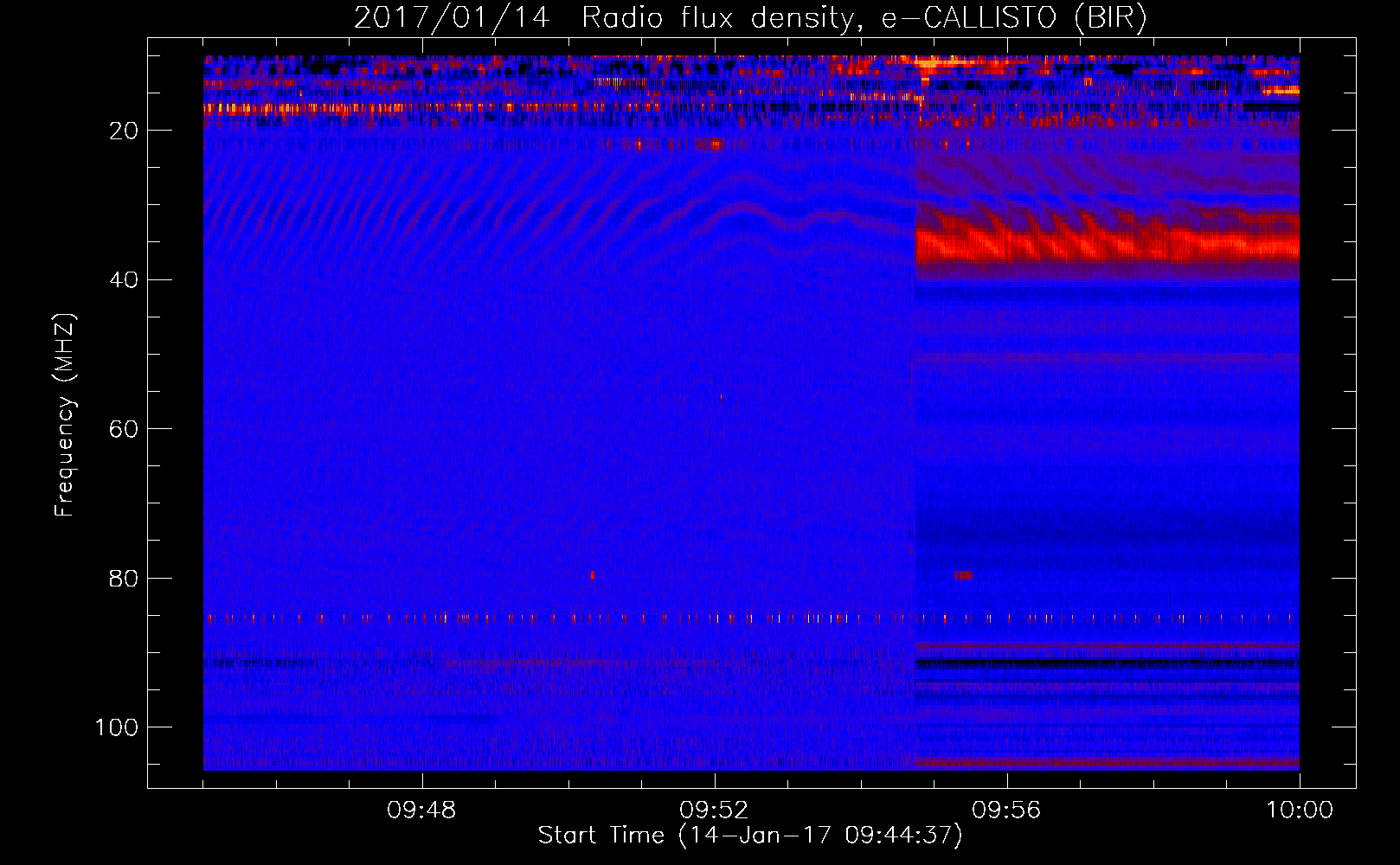The width and height of the screenshot is (1400, 865).
Task: Click the 'Start Time (14-Jan-17 09:44:37)' label
Action: (x=750, y=836)
